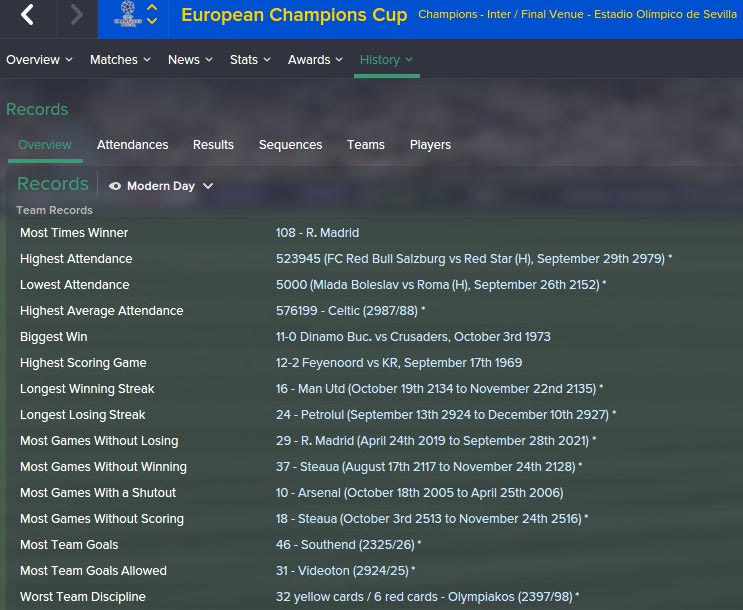The image size is (743, 610).
Task: Select the Sequences tab
Action: pyautogui.click(x=290, y=145)
